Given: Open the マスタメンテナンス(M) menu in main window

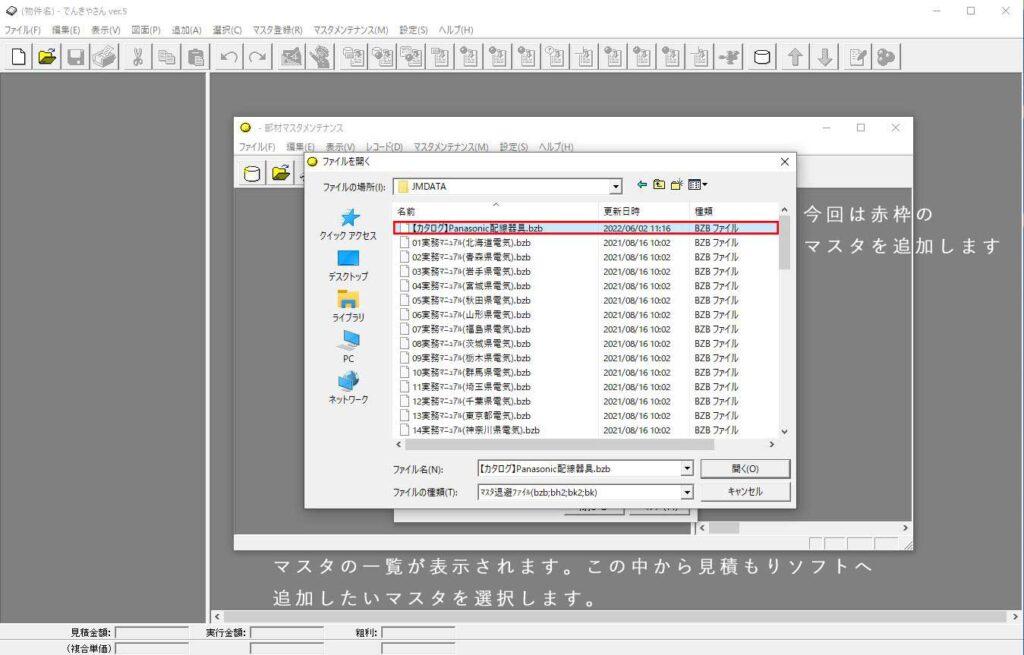Looking at the screenshot, I should (x=350, y=30).
